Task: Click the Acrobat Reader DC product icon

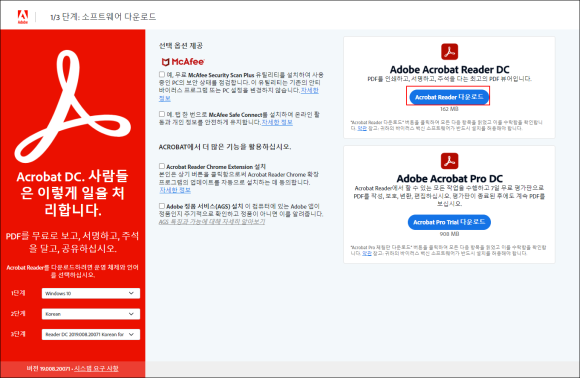Action: pyautogui.click(x=449, y=52)
